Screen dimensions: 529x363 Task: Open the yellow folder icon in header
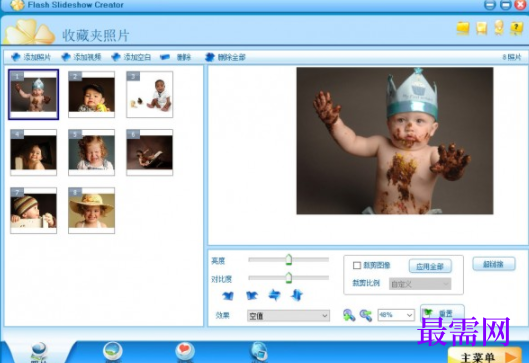463,28
